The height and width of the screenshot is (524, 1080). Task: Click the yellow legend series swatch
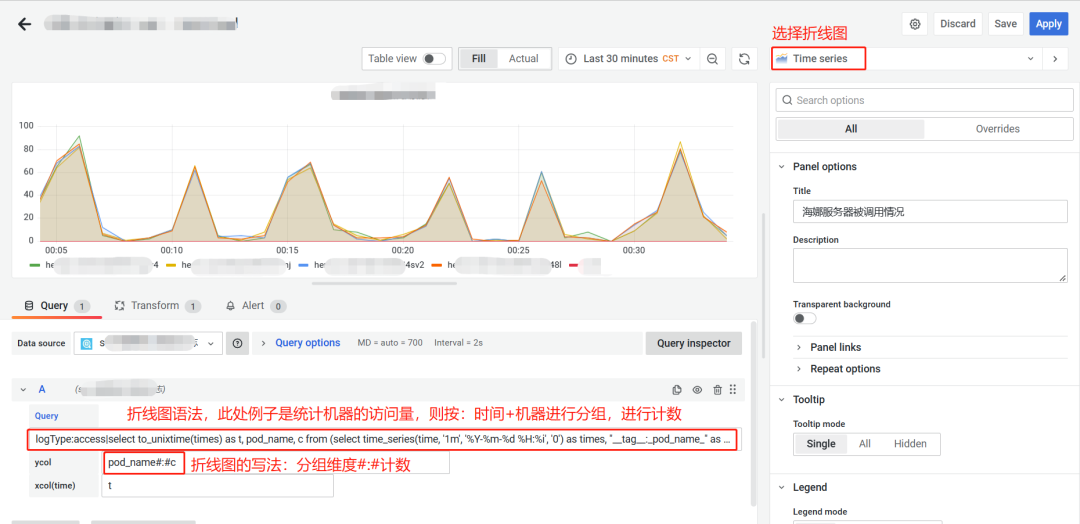pos(172,264)
